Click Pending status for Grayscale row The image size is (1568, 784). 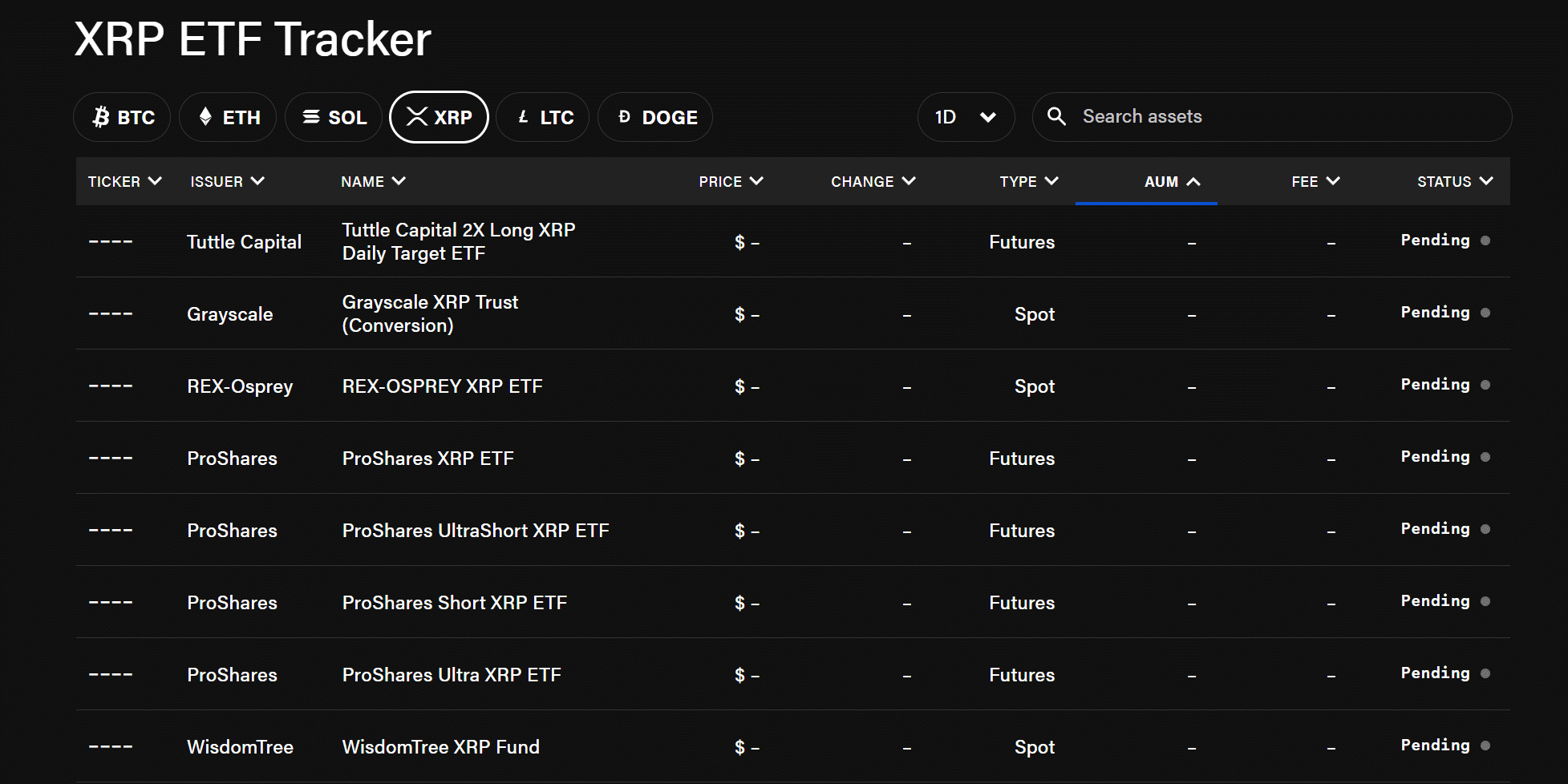click(x=1445, y=313)
